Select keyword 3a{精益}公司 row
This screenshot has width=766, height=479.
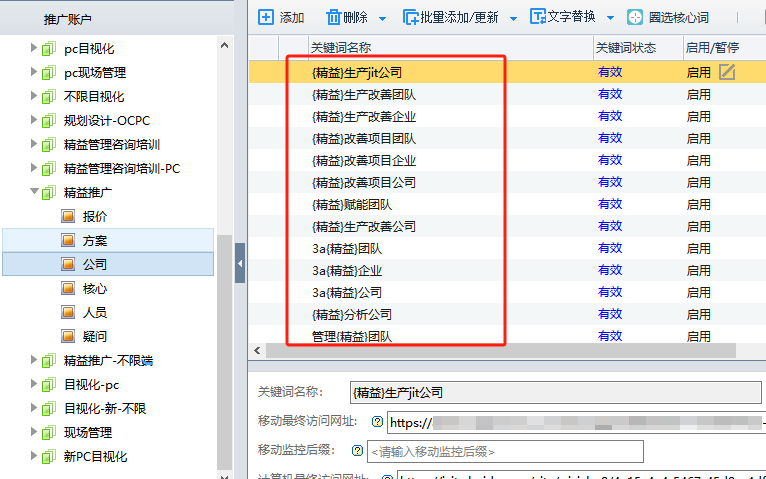click(507, 292)
